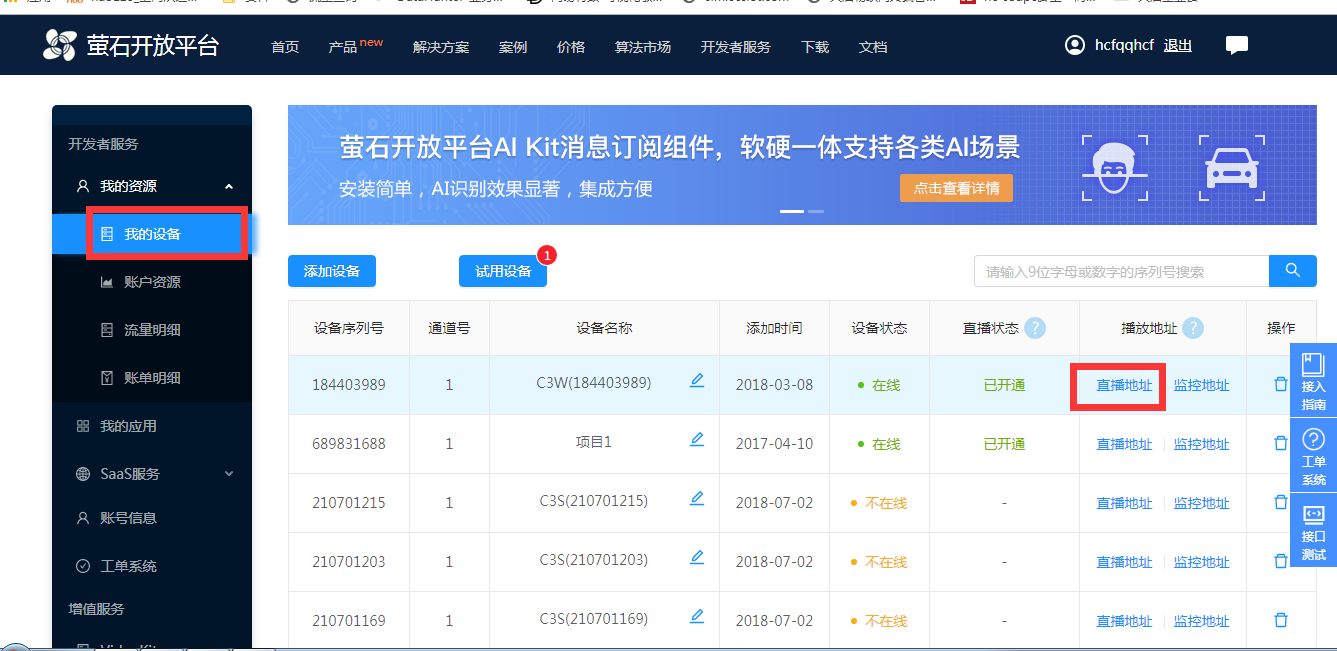Edit name of device 项目1
Screen dimensions: 1337x651
point(697,440)
